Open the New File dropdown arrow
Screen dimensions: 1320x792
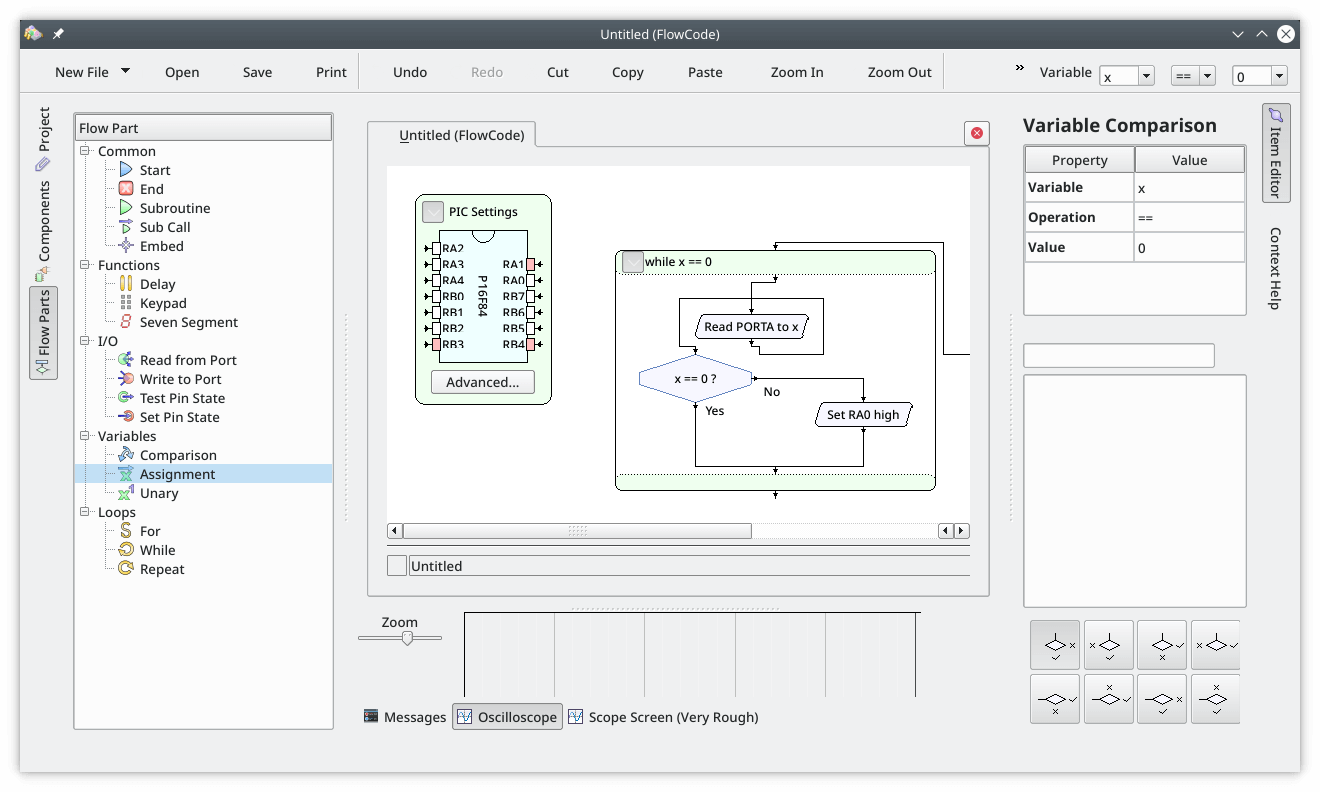click(124, 71)
